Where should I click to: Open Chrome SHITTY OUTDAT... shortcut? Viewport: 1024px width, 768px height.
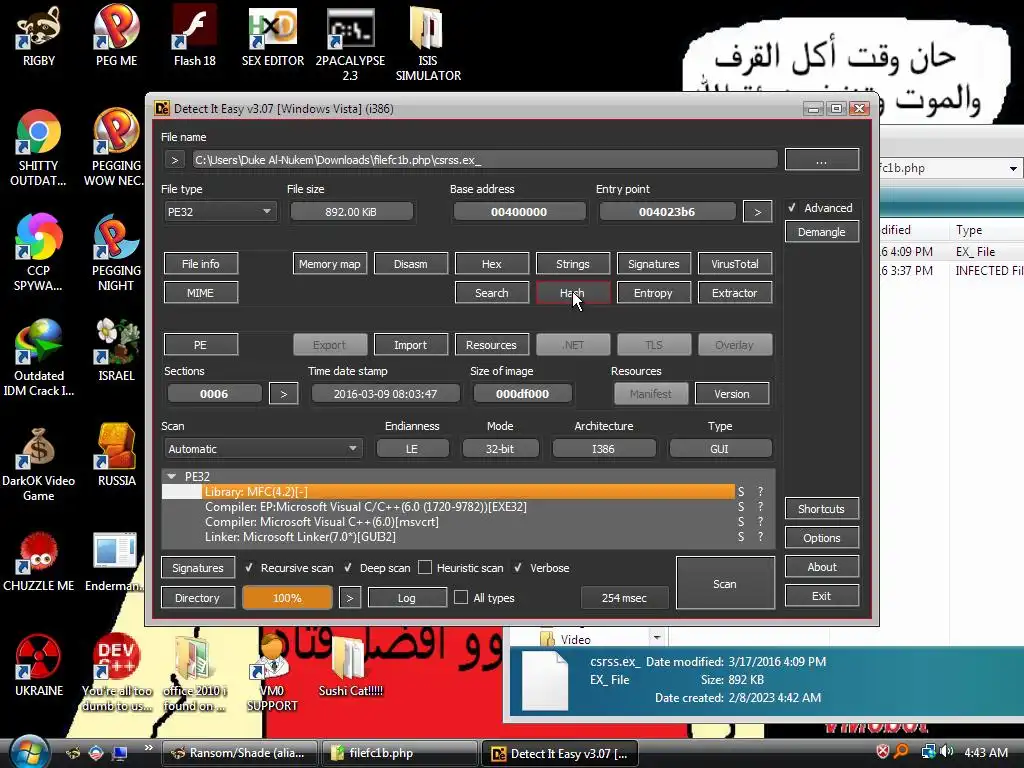39,149
